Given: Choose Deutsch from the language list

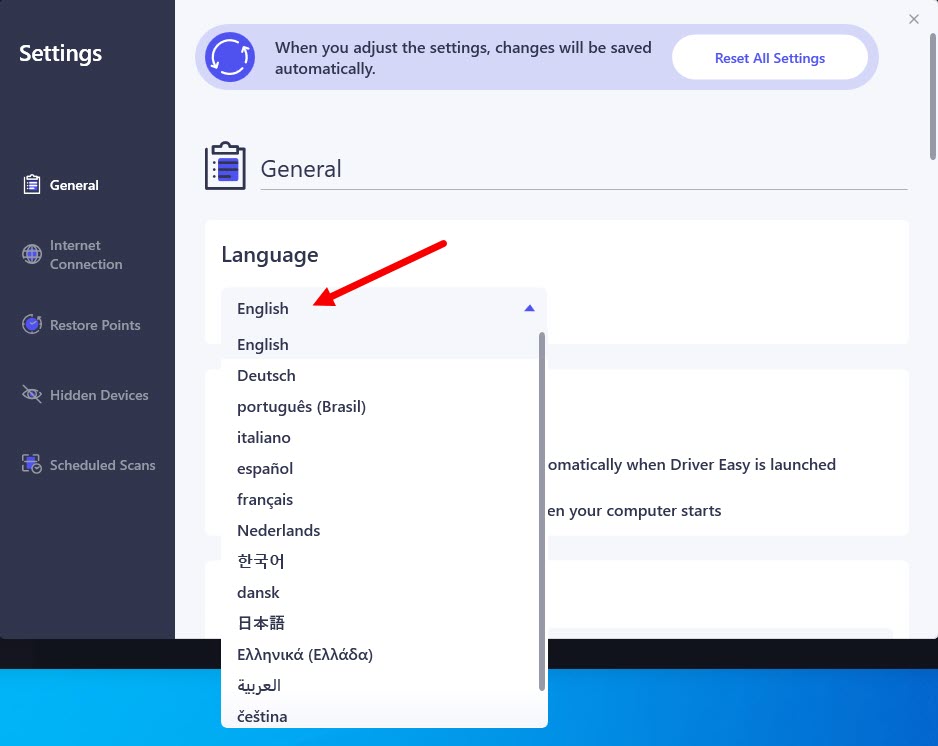Looking at the screenshot, I should pyautogui.click(x=266, y=376).
